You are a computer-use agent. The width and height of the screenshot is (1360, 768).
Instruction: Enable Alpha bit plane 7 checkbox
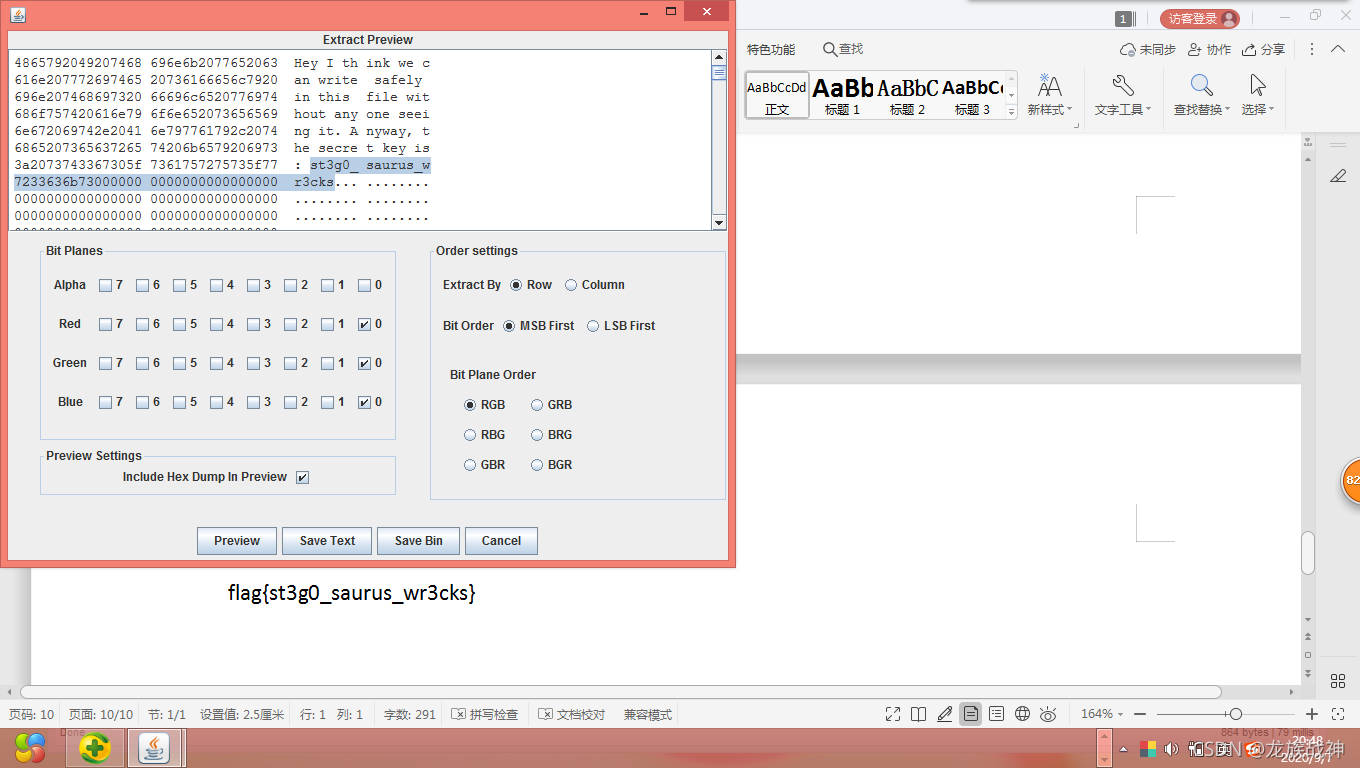(105, 285)
